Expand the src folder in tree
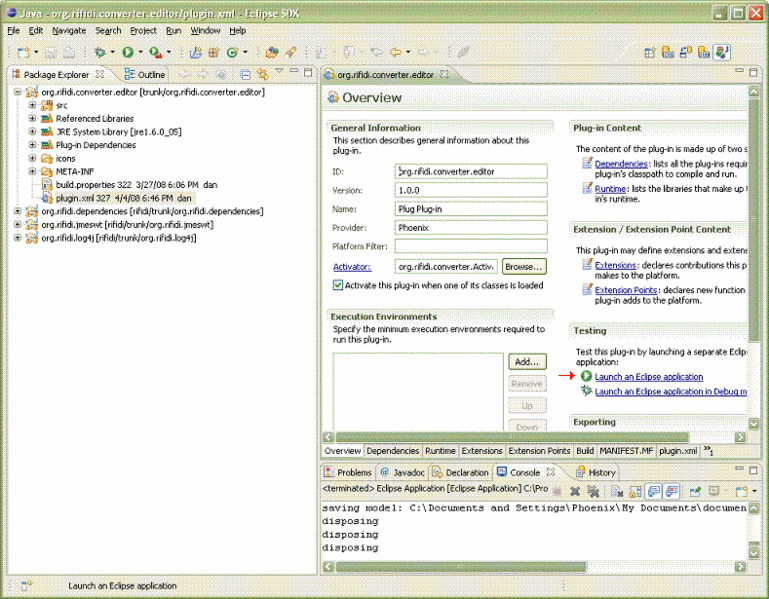The height and width of the screenshot is (599, 769). tap(33, 105)
